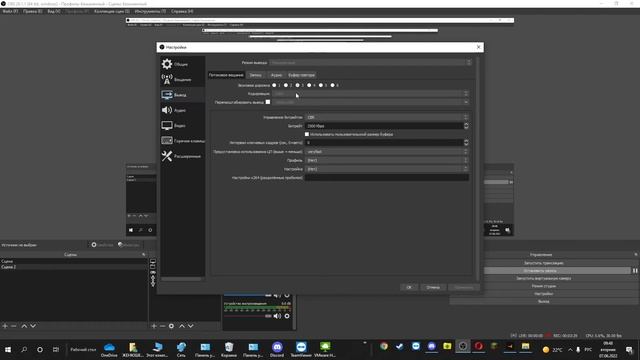The image size is (640, 360).
Task: Mute the bottom mixer channel with the speaker icon
Action: point(277,316)
